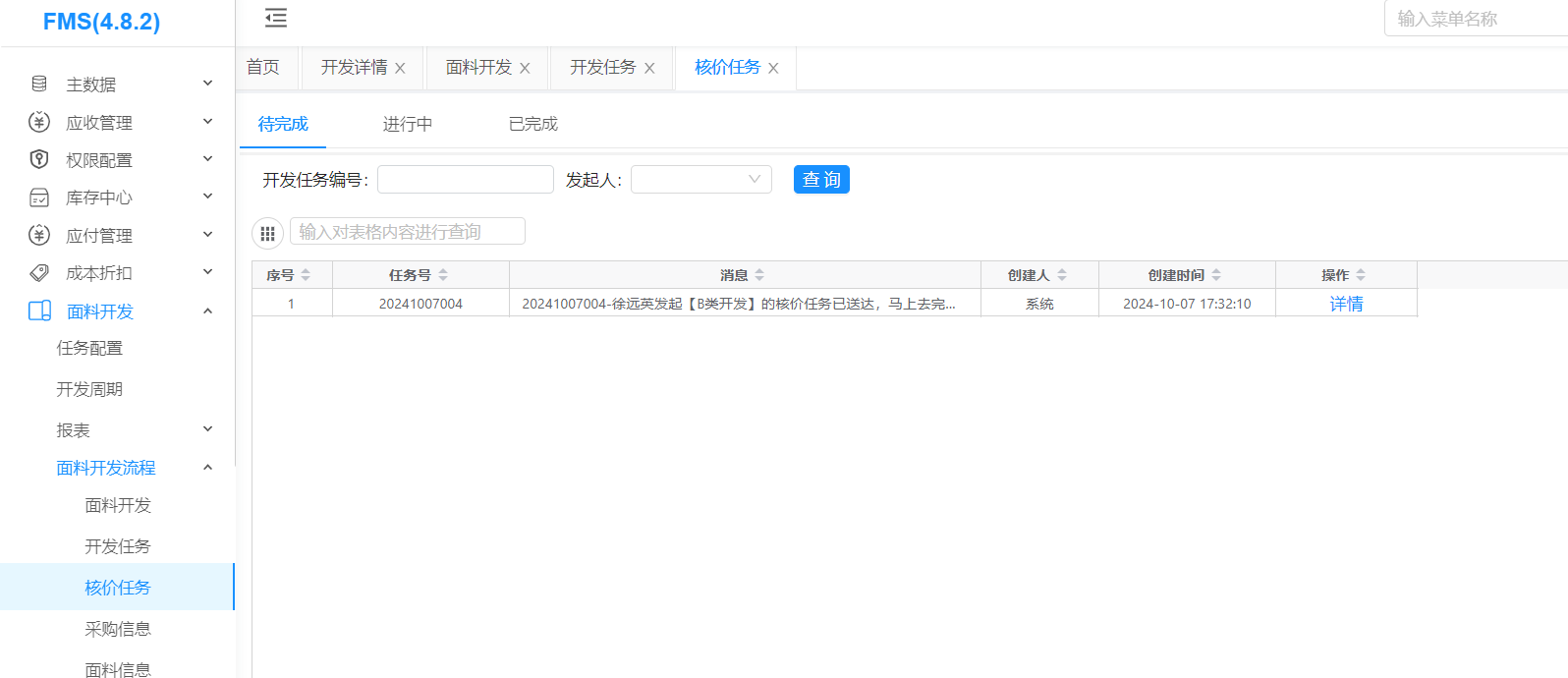Click the 成本折扣 tag icon
This screenshot has height=678, width=1568.
(39, 273)
